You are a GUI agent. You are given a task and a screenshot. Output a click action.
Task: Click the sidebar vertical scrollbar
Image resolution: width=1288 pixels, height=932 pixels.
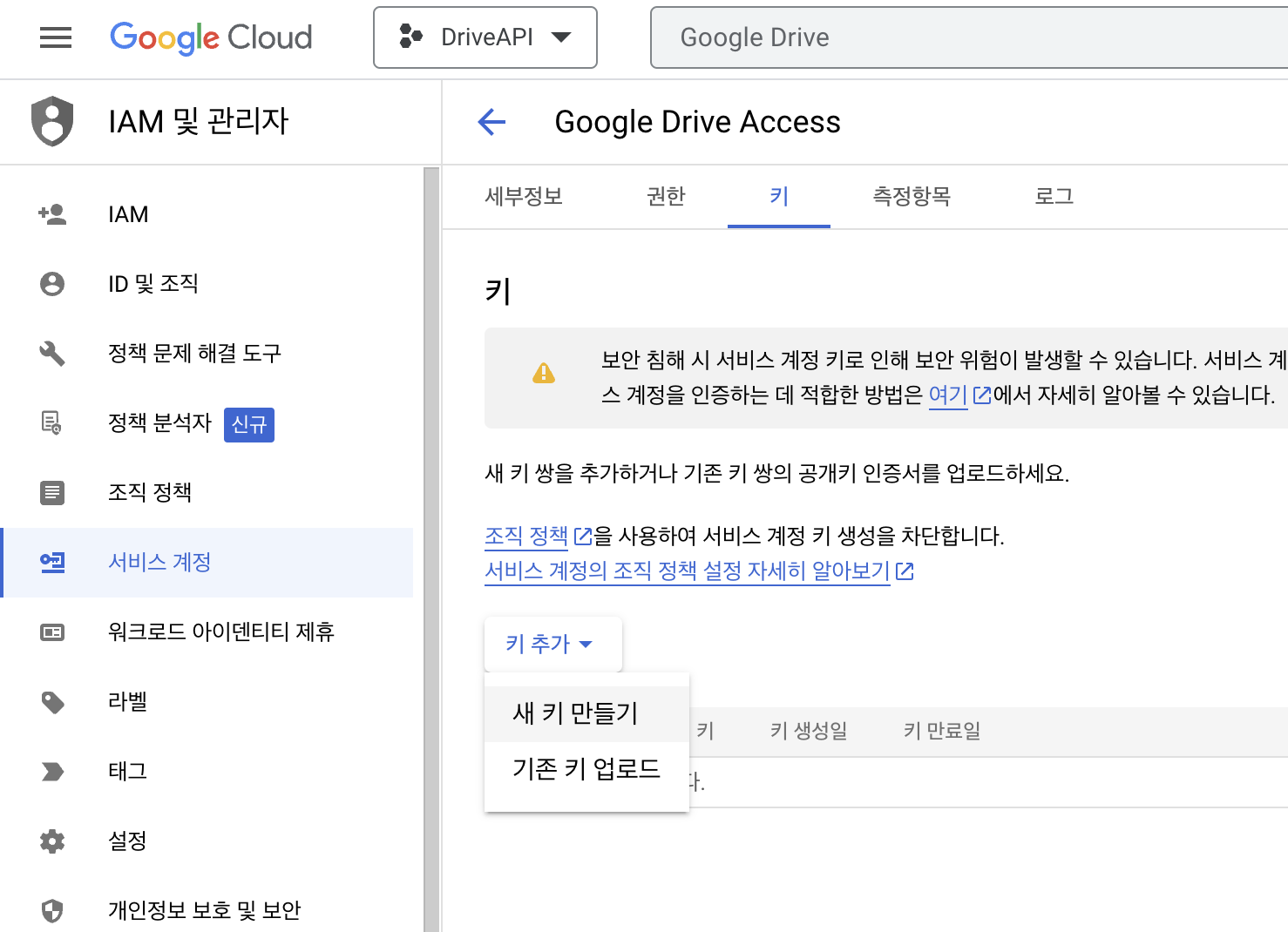click(x=431, y=549)
